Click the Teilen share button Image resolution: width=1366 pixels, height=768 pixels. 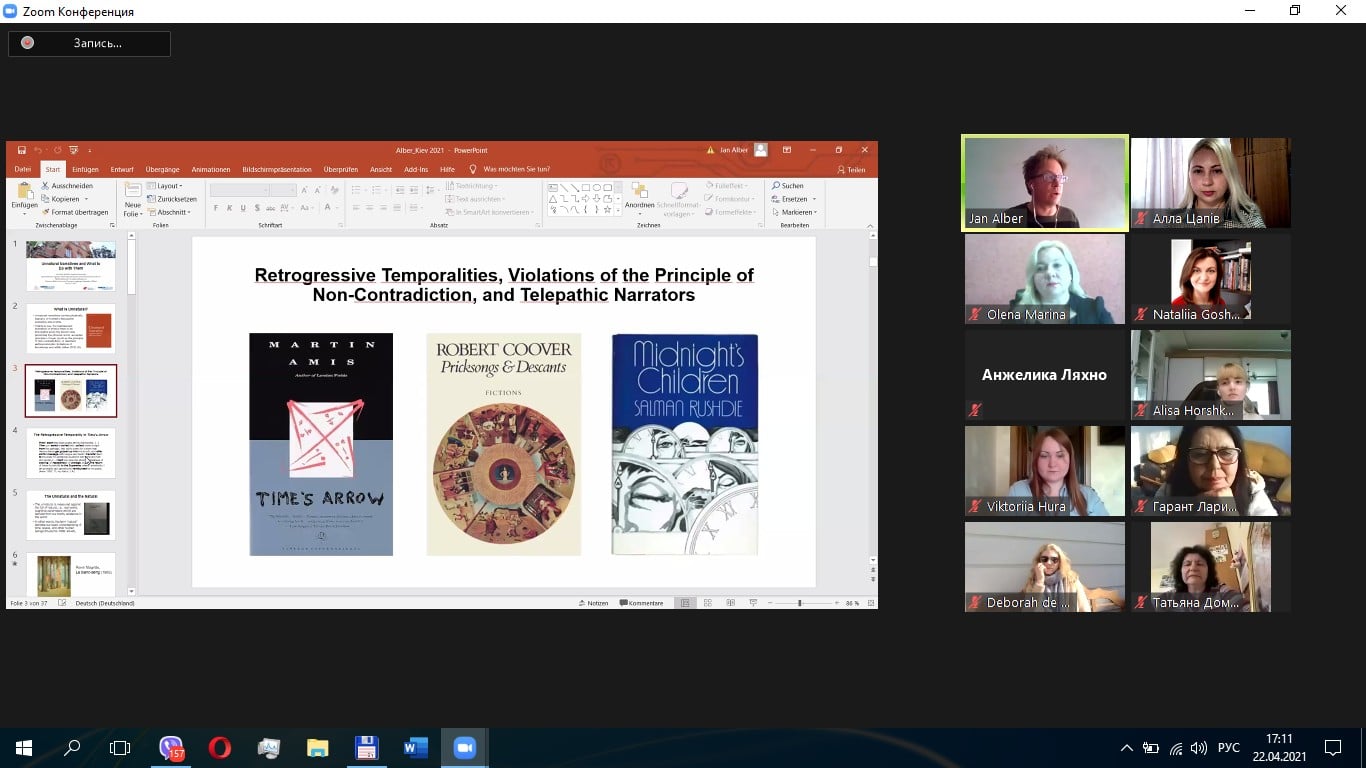[x=851, y=169]
